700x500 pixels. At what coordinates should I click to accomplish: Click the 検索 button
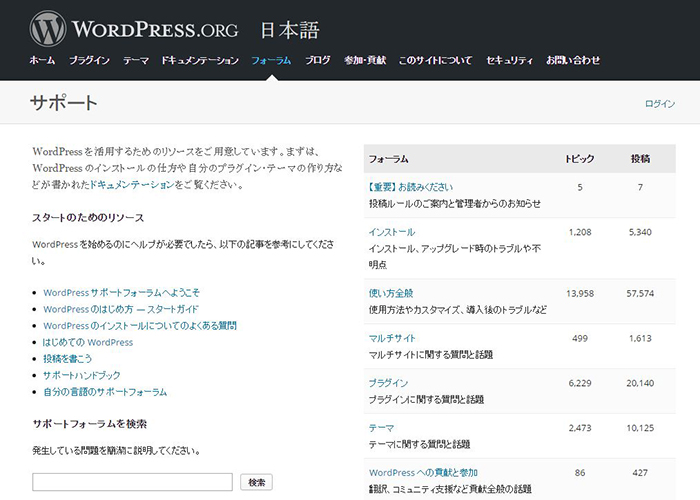[x=256, y=482]
